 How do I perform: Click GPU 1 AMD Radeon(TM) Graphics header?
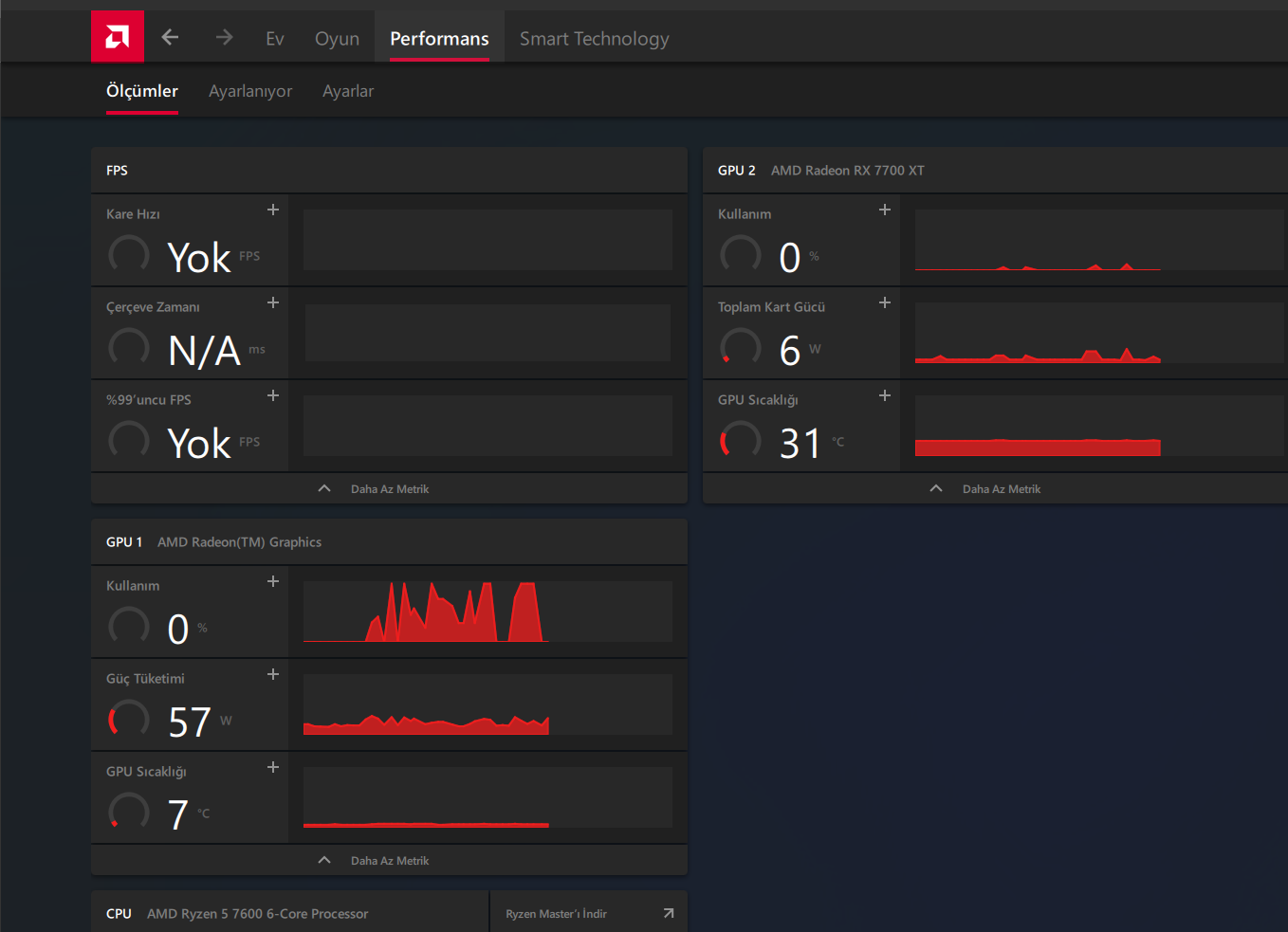click(389, 542)
